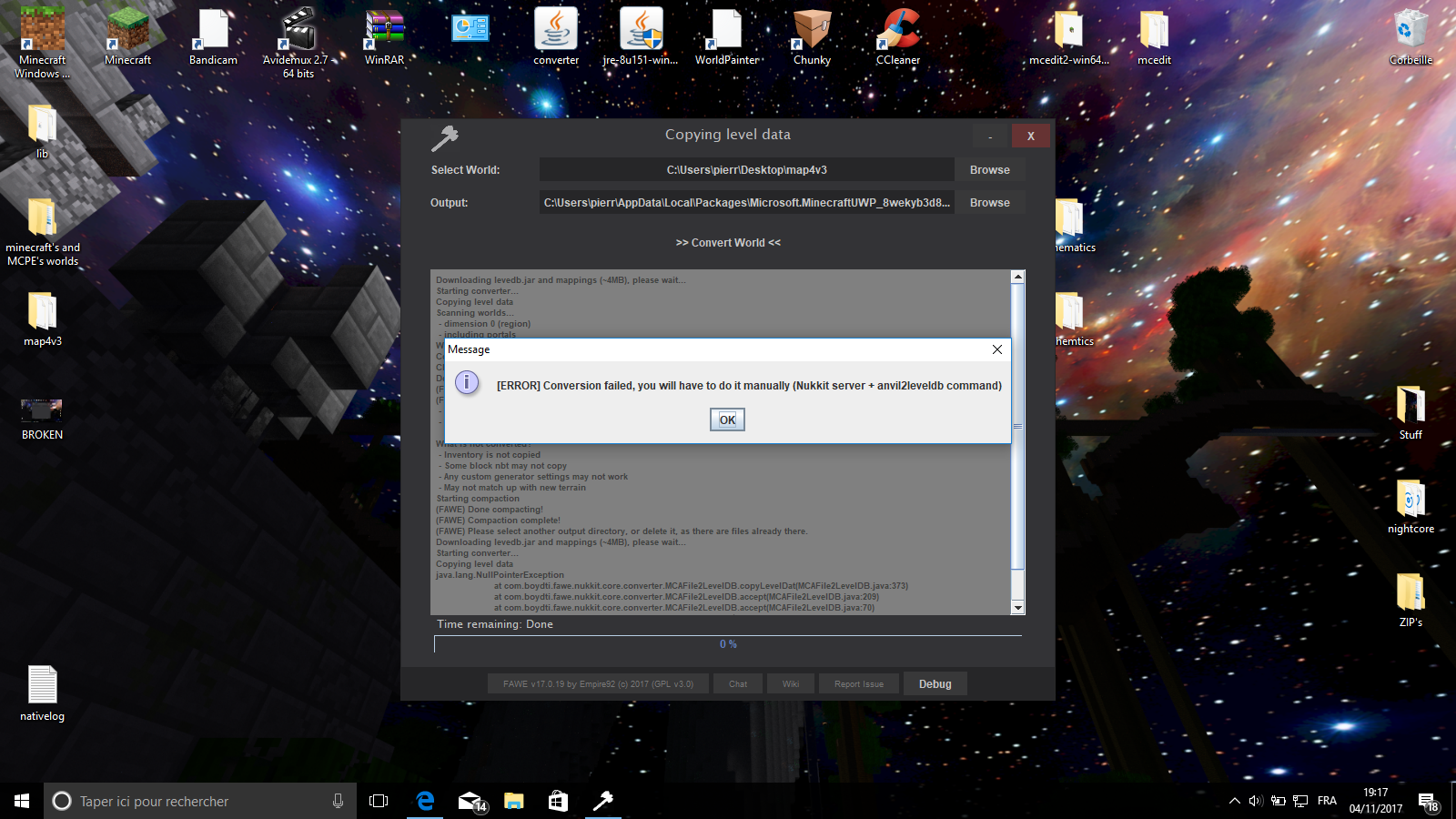The height and width of the screenshot is (819, 1456).
Task: Select the mcedit folder icon
Action: pyautogui.click(x=1154, y=37)
